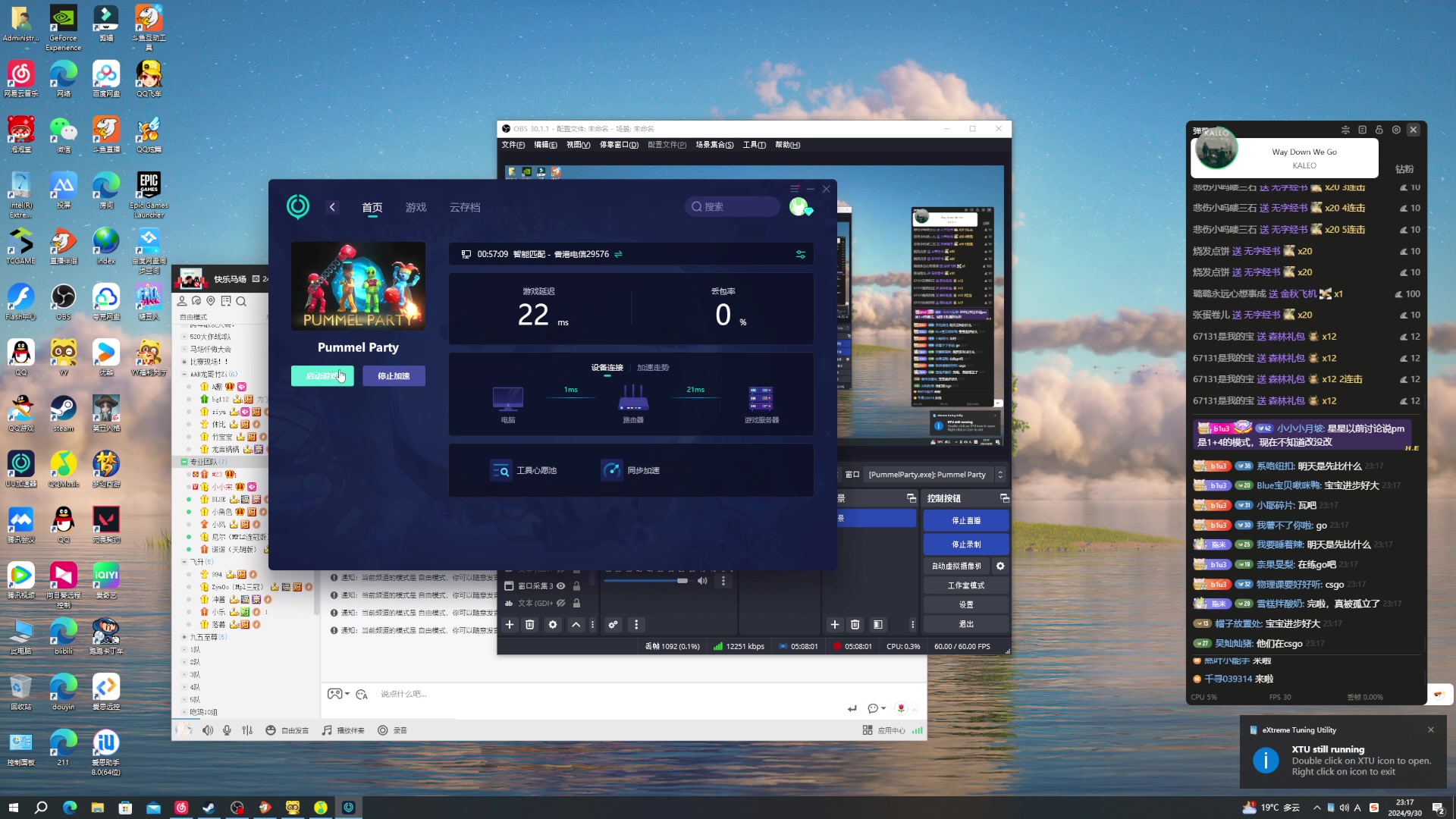Open OBS advanced audio properties gears
Image resolution: width=1456 pixels, height=819 pixels.
point(613,624)
